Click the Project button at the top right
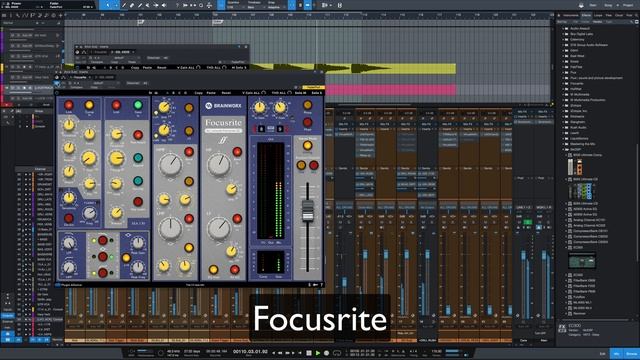This screenshot has width=640, height=360. point(628,5)
